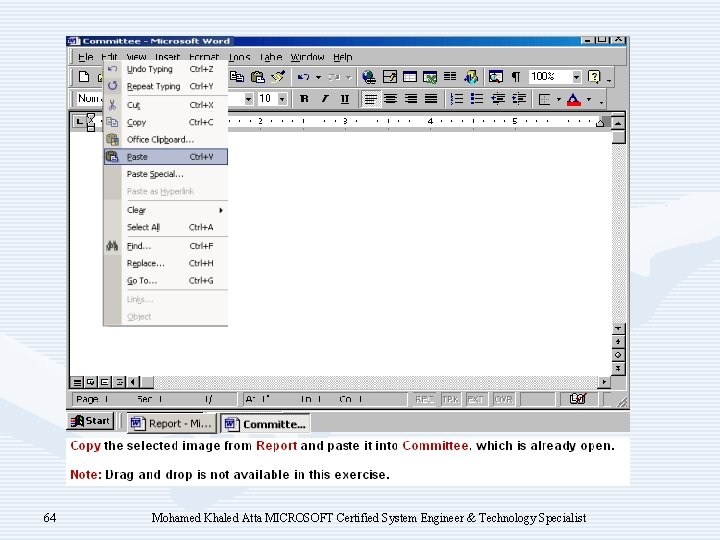720x540 pixels.
Task: Choose Cut from the Edit menu
Action: pyautogui.click(x=165, y=105)
